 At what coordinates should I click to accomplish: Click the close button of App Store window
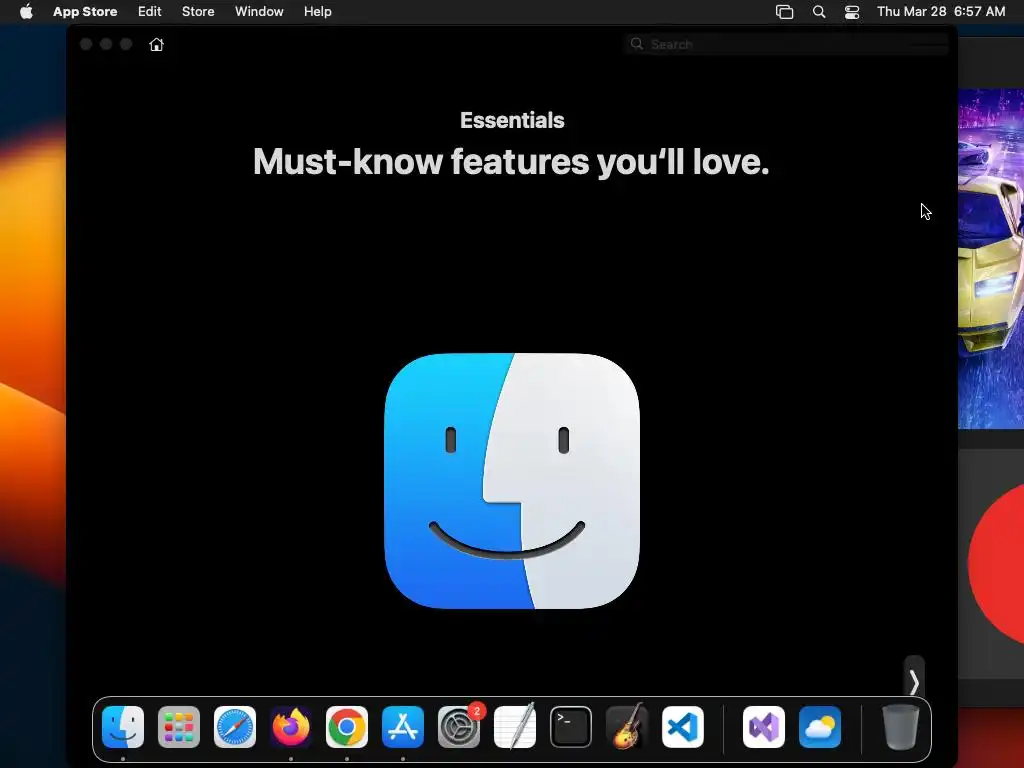(86, 44)
